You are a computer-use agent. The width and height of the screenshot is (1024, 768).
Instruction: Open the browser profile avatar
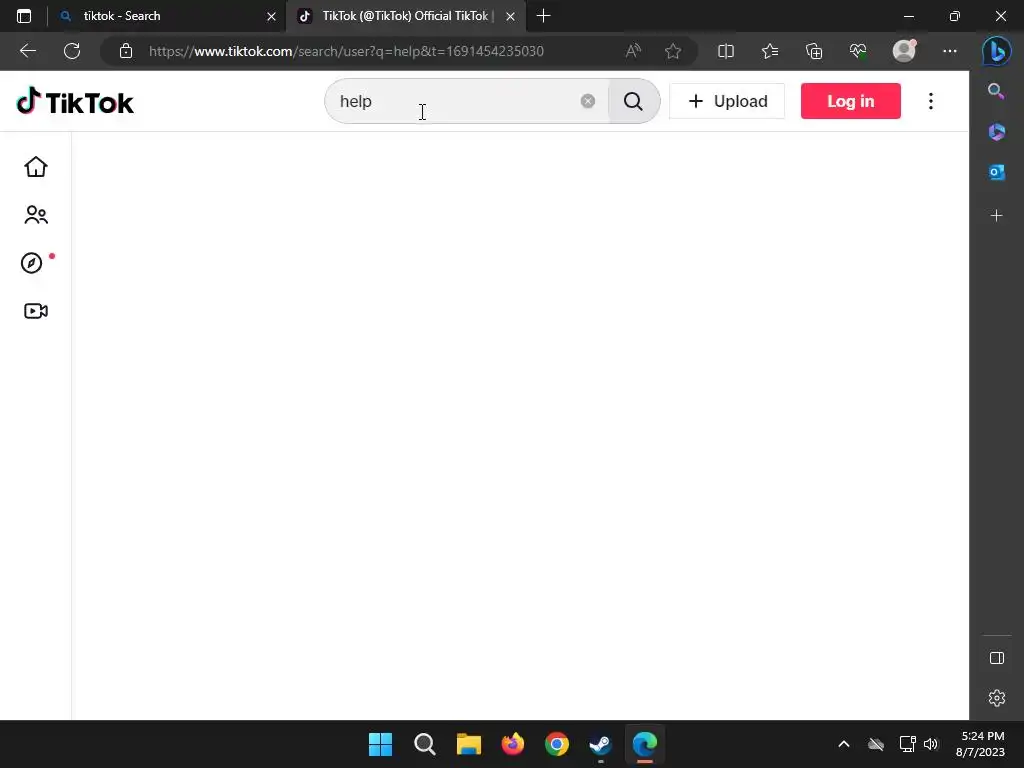tap(904, 51)
